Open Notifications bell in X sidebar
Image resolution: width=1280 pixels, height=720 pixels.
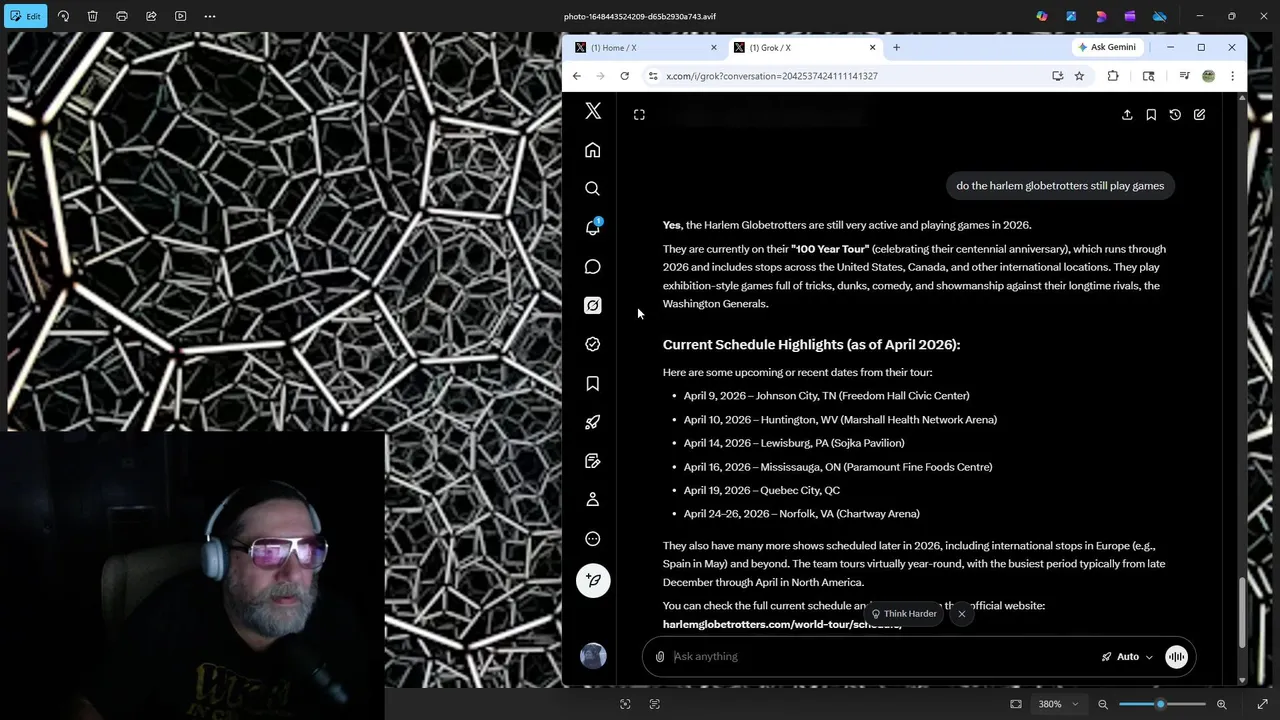point(593,228)
